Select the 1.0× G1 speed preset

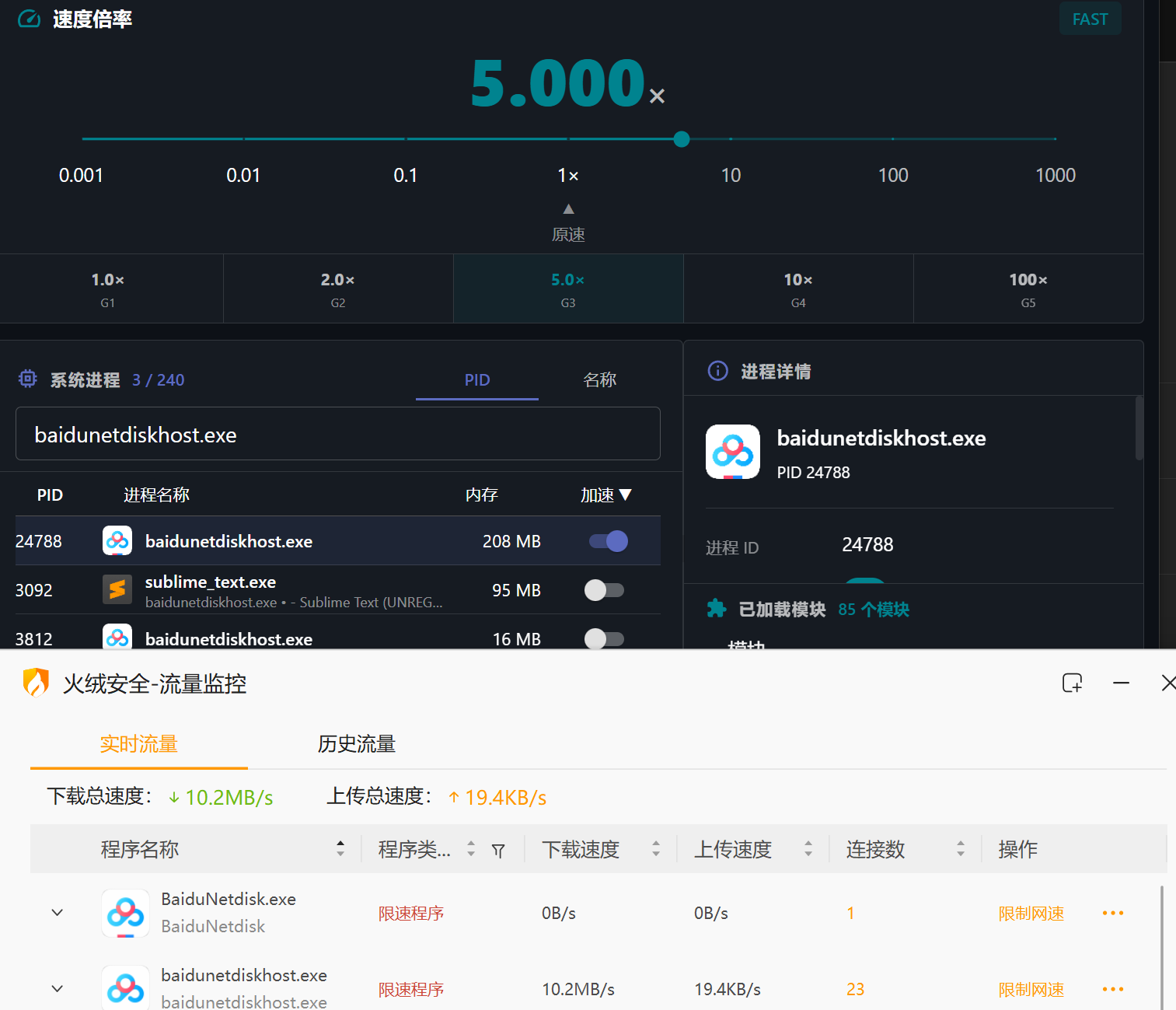click(x=108, y=288)
